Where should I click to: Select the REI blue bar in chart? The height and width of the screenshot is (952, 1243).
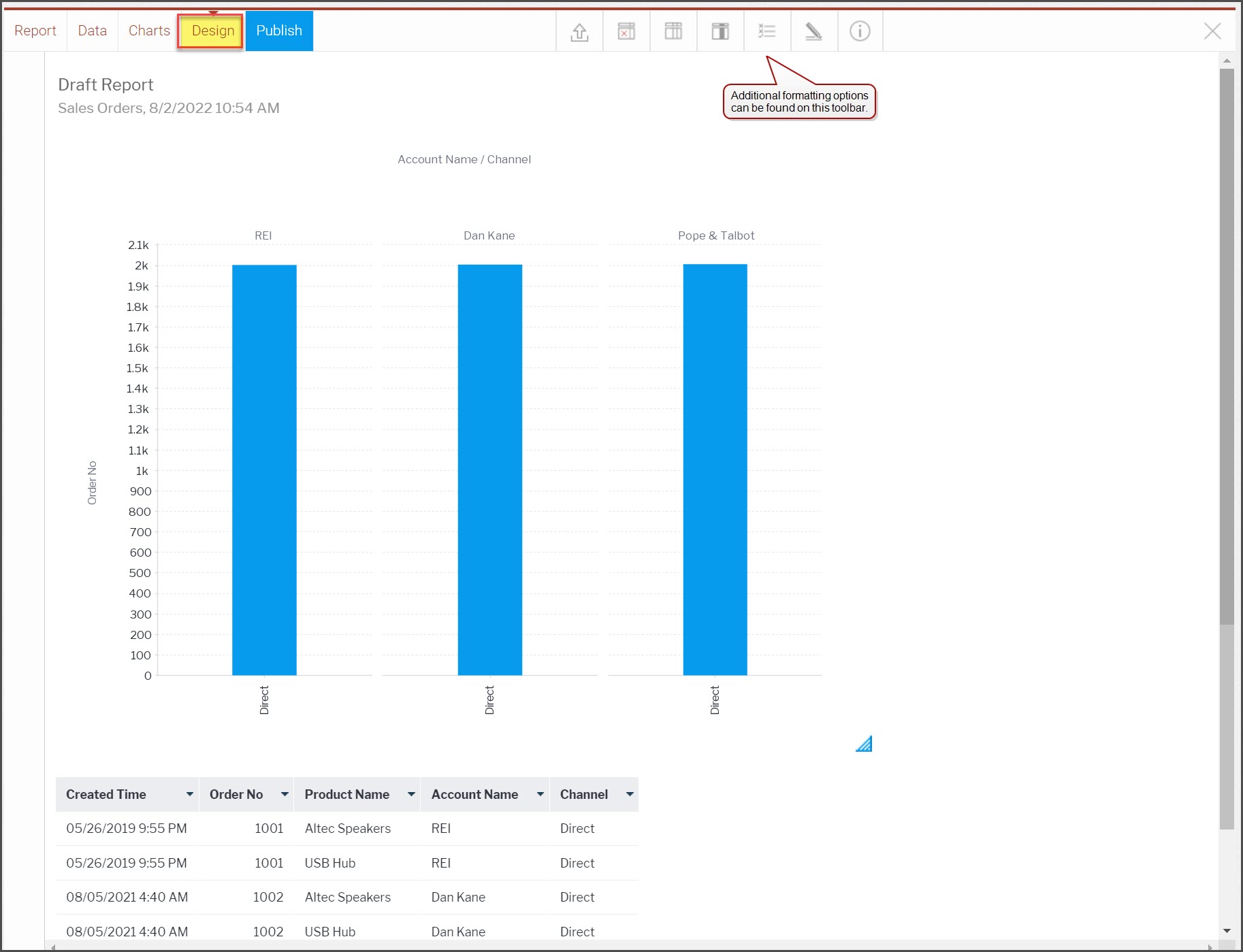coord(264,470)
